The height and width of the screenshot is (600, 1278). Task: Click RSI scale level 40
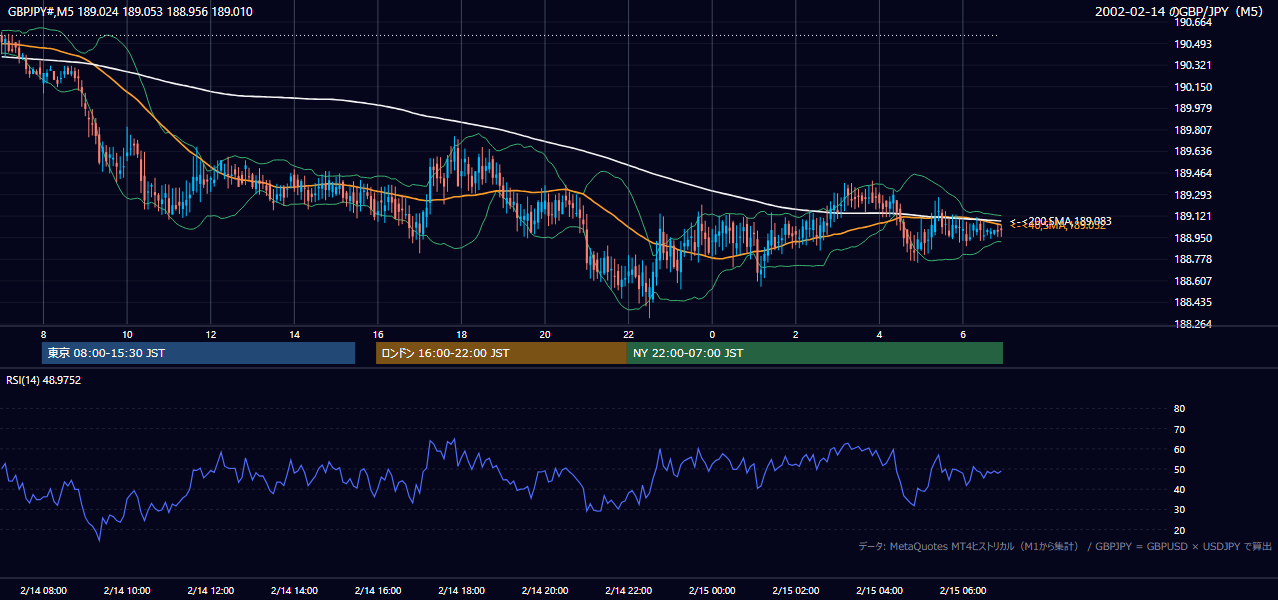click(1179, 489)
